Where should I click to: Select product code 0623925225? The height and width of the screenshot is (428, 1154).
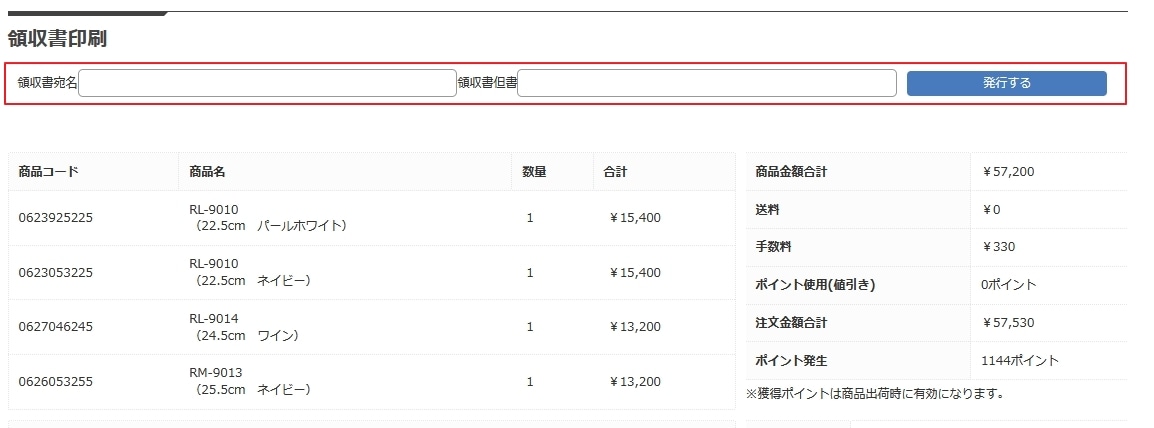point(56,218)
